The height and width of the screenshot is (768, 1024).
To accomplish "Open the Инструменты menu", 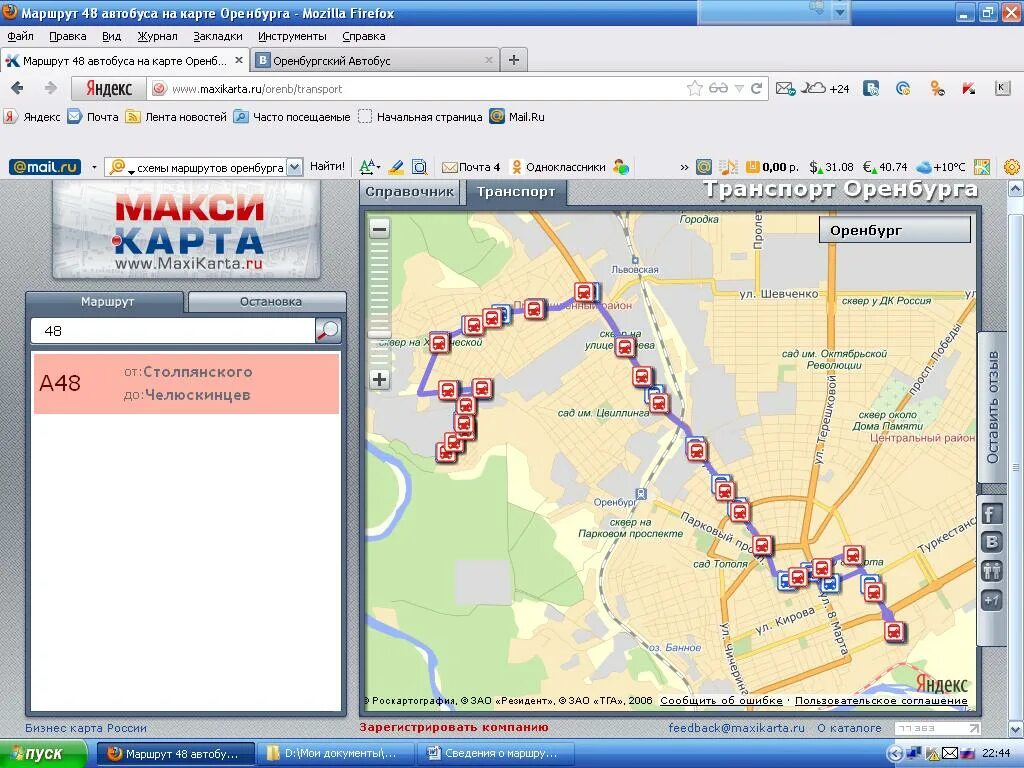I will point(292,36).
